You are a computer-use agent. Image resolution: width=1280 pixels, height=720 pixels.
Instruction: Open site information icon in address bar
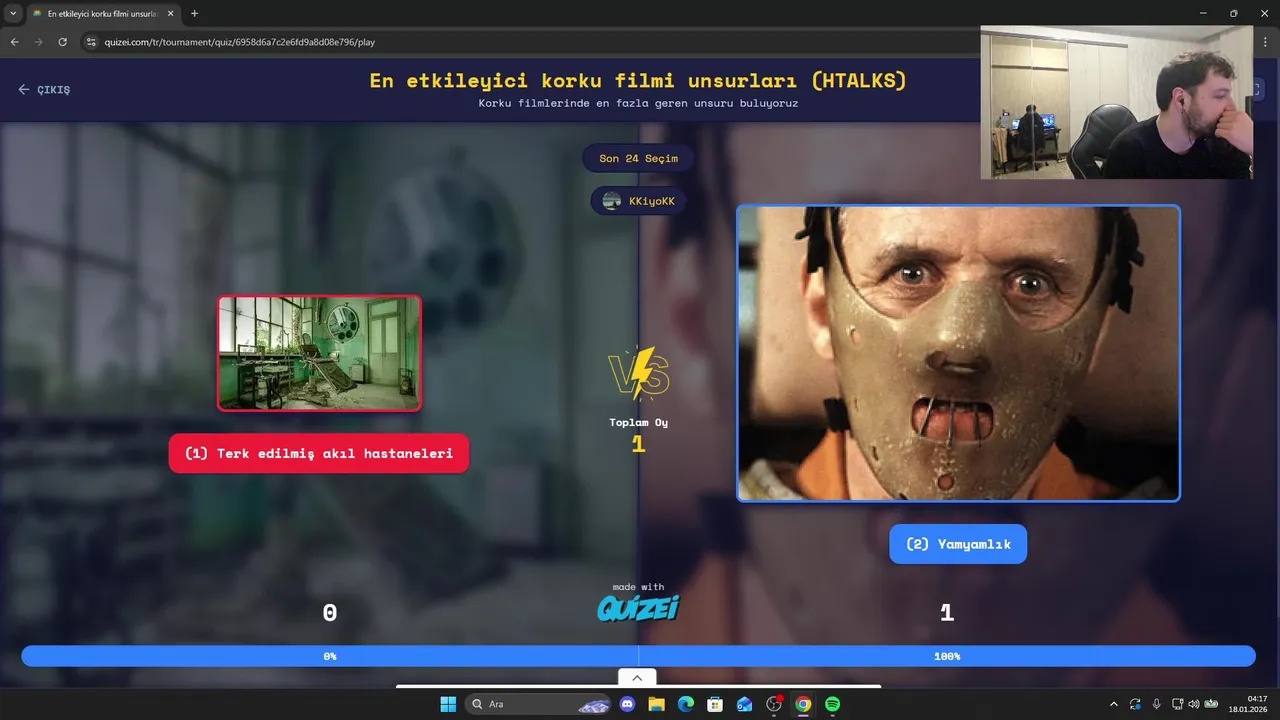click(x=91, y=42)
